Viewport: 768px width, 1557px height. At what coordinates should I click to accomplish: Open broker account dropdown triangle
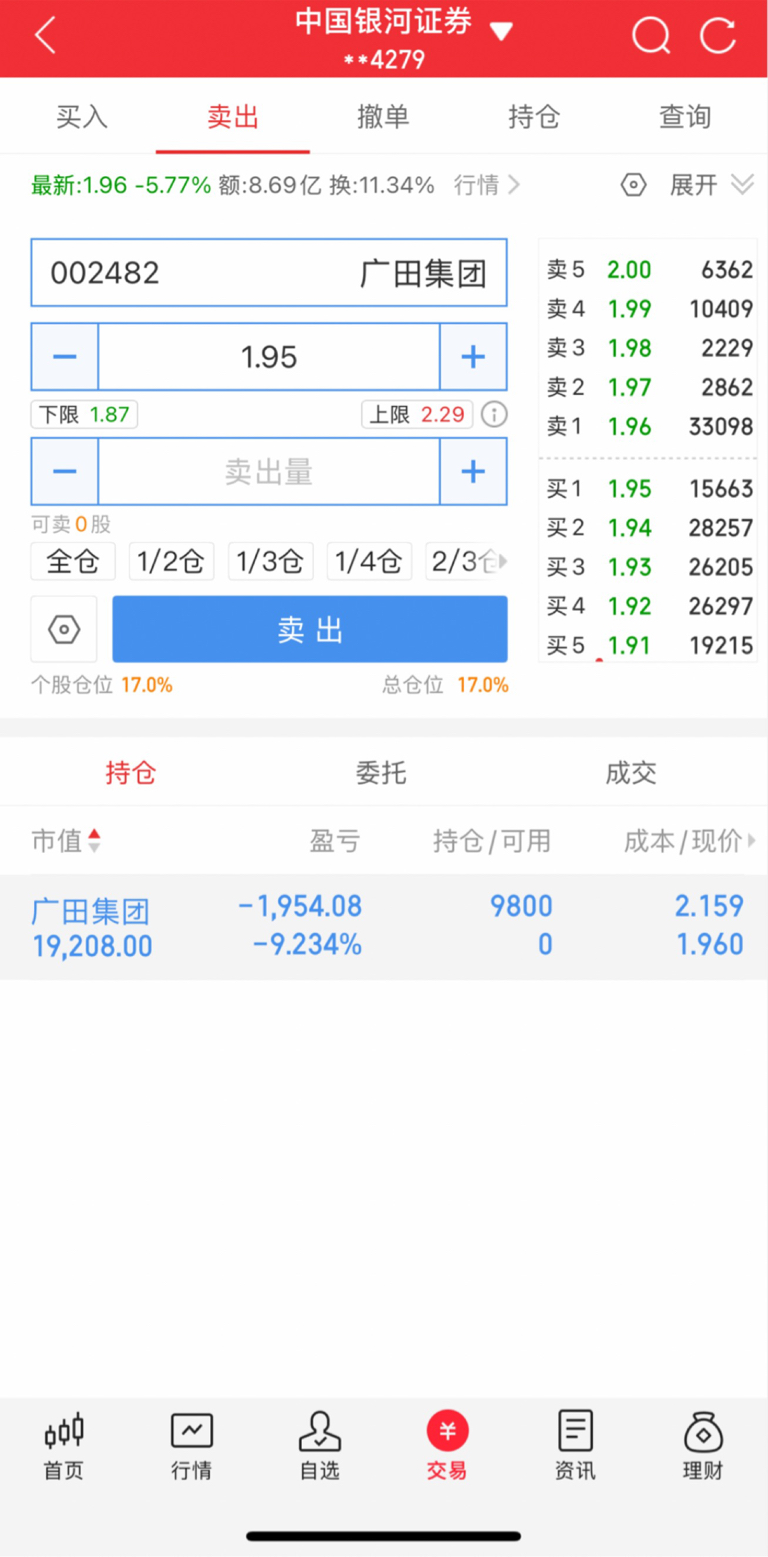coord(501,31)
